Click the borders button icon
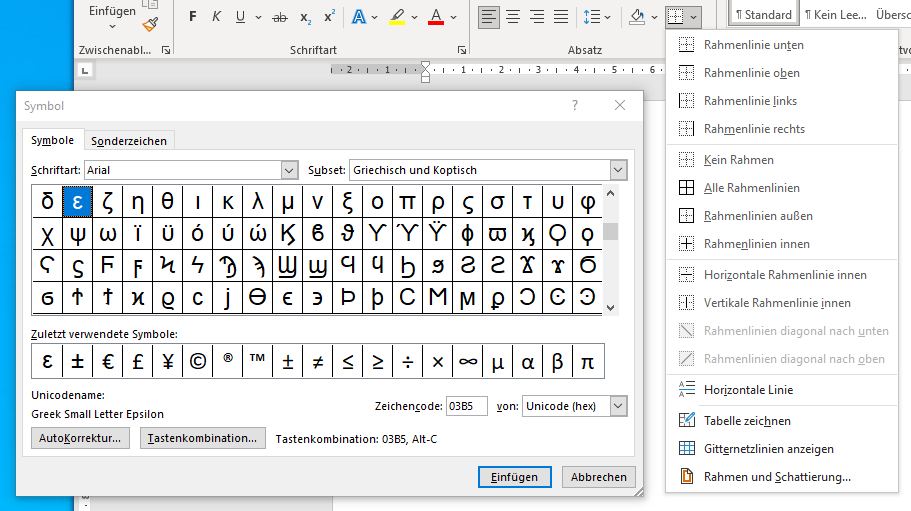Image resolution: width=911 pixels, height=511 pixels. tap(675, 17)
